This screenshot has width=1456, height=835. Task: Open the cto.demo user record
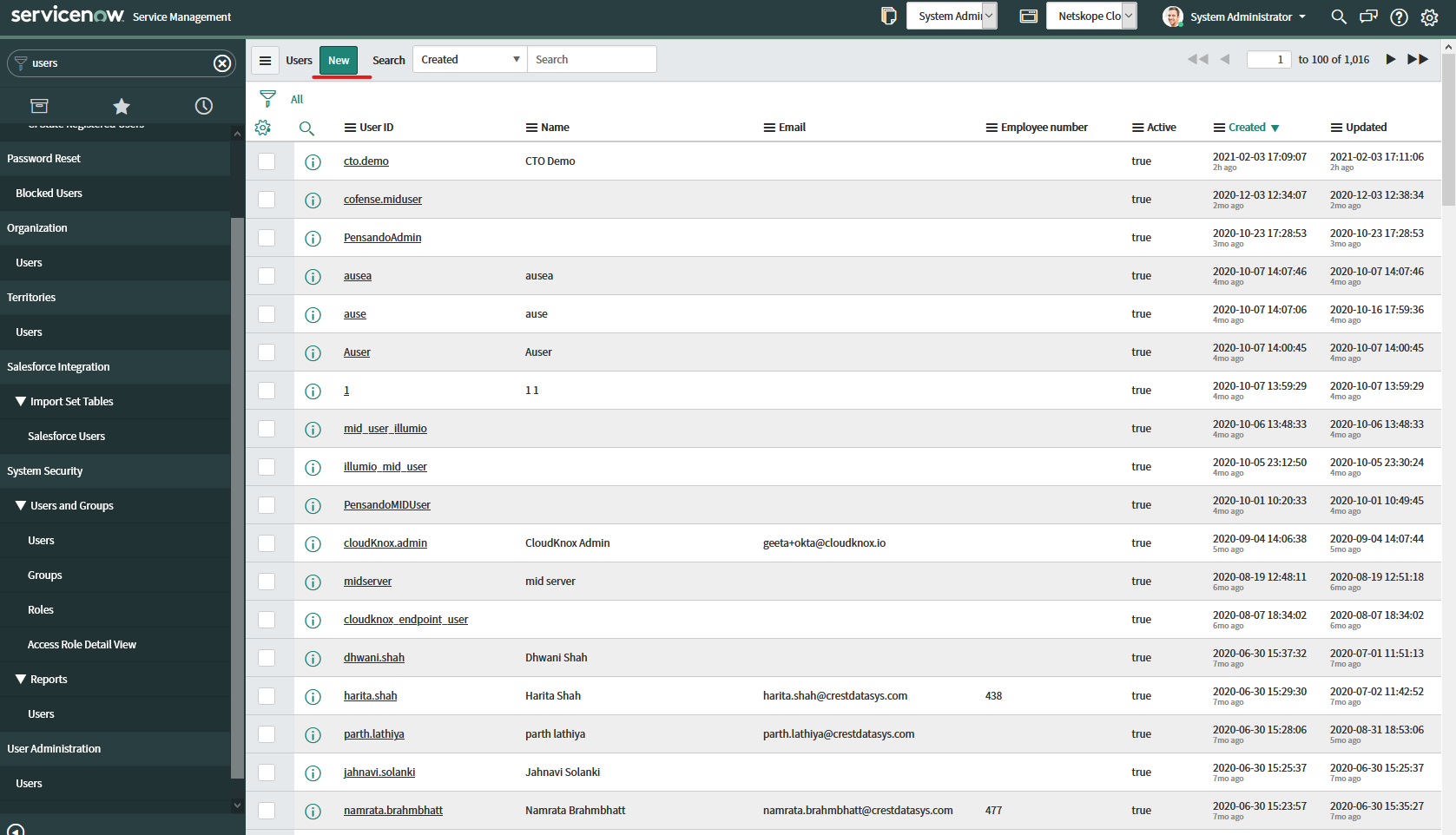coord(366,161)
